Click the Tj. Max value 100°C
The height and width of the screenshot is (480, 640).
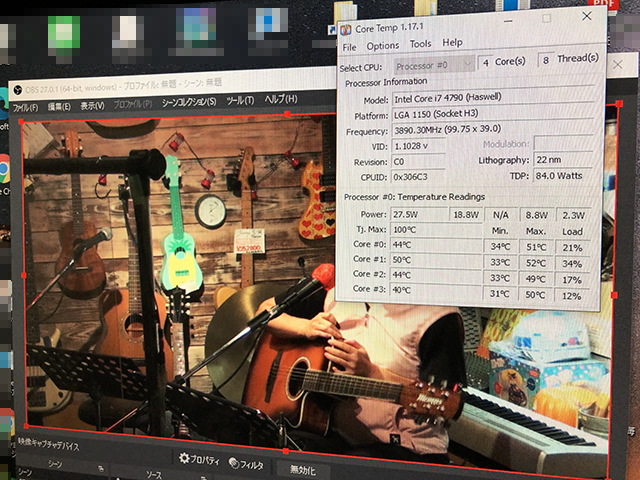click(x=436, y=230)
